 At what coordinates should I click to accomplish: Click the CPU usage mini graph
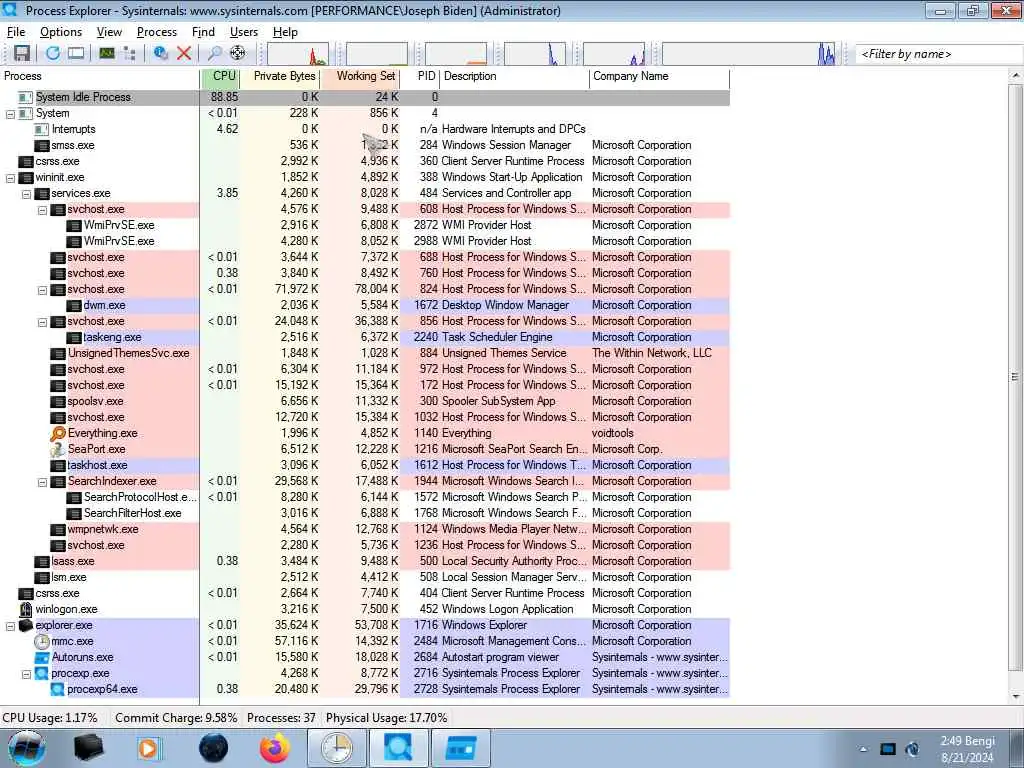click(x=298, y=54)
